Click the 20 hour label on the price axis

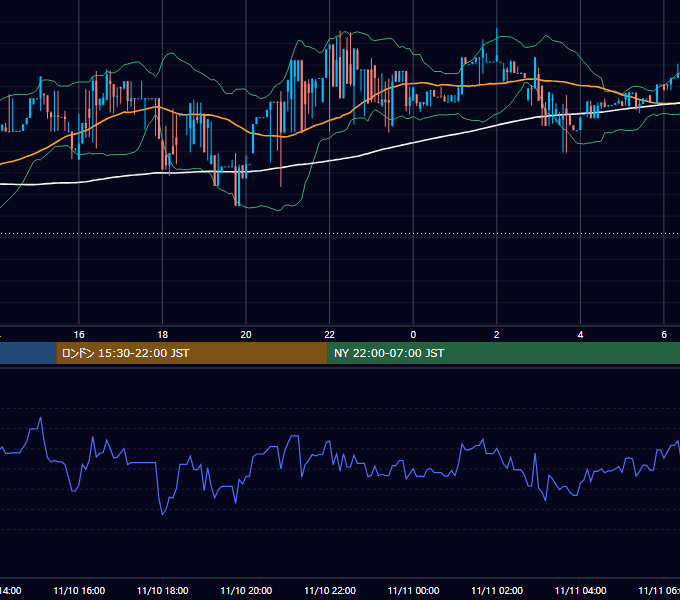246,335
